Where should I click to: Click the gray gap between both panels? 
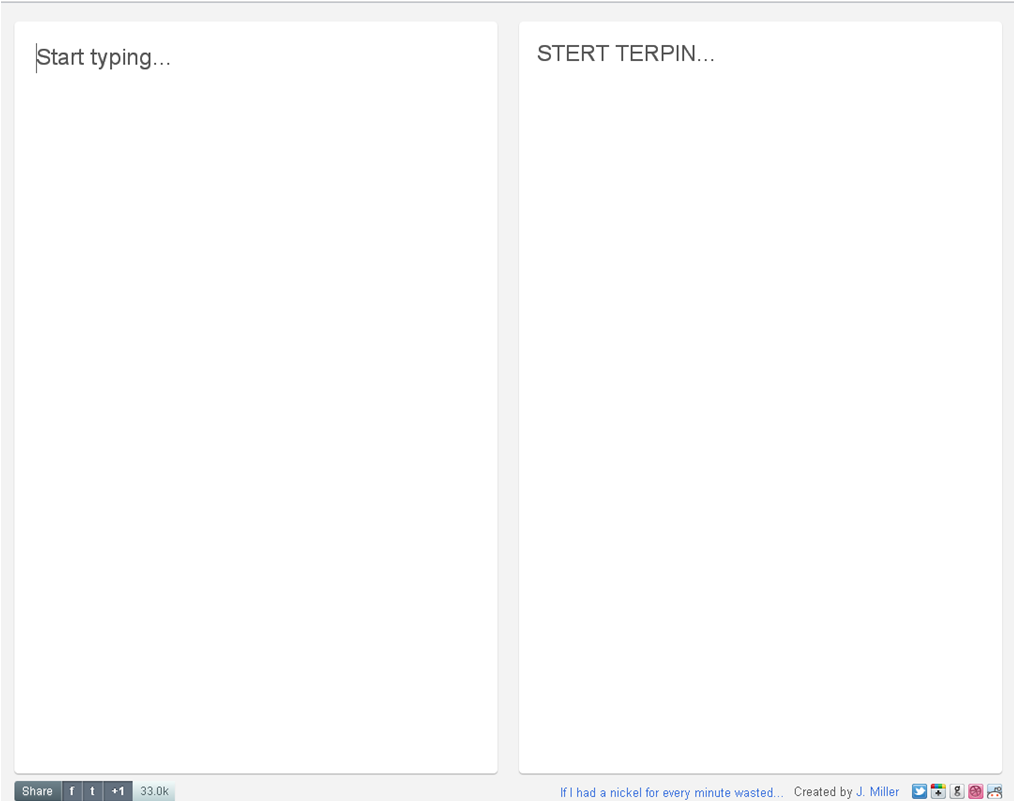(x=508, y=400)
